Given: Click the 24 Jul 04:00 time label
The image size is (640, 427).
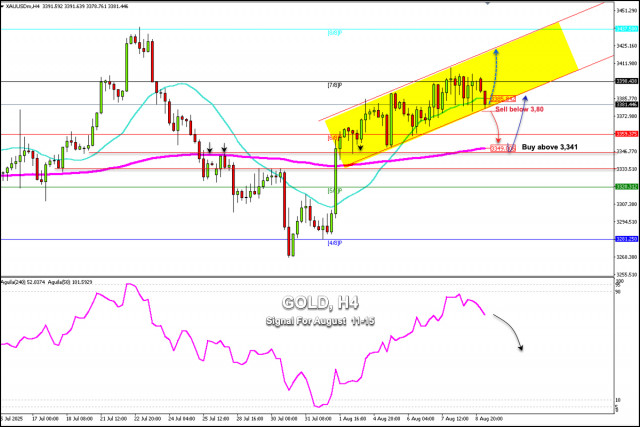Looking at the screenshot, I should pyautogui.click(x=182, y=419).
